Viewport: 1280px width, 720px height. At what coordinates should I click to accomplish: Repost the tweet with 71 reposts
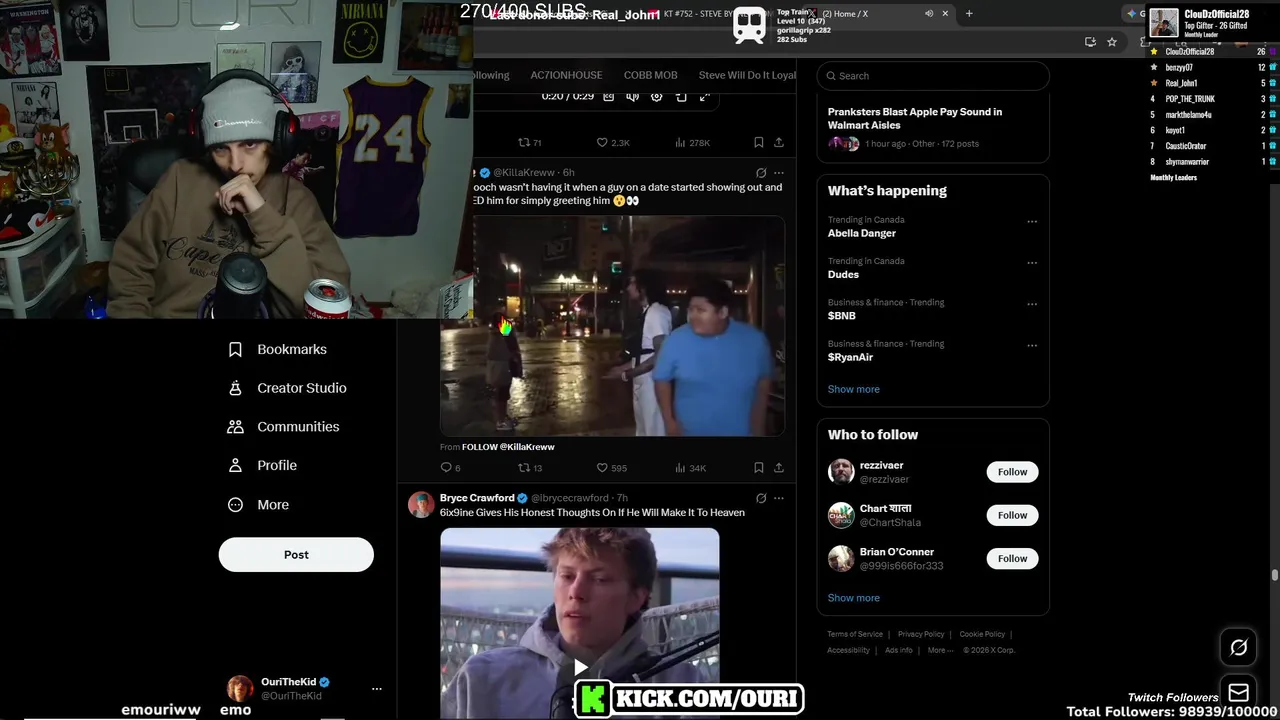(x=529, y=143)
